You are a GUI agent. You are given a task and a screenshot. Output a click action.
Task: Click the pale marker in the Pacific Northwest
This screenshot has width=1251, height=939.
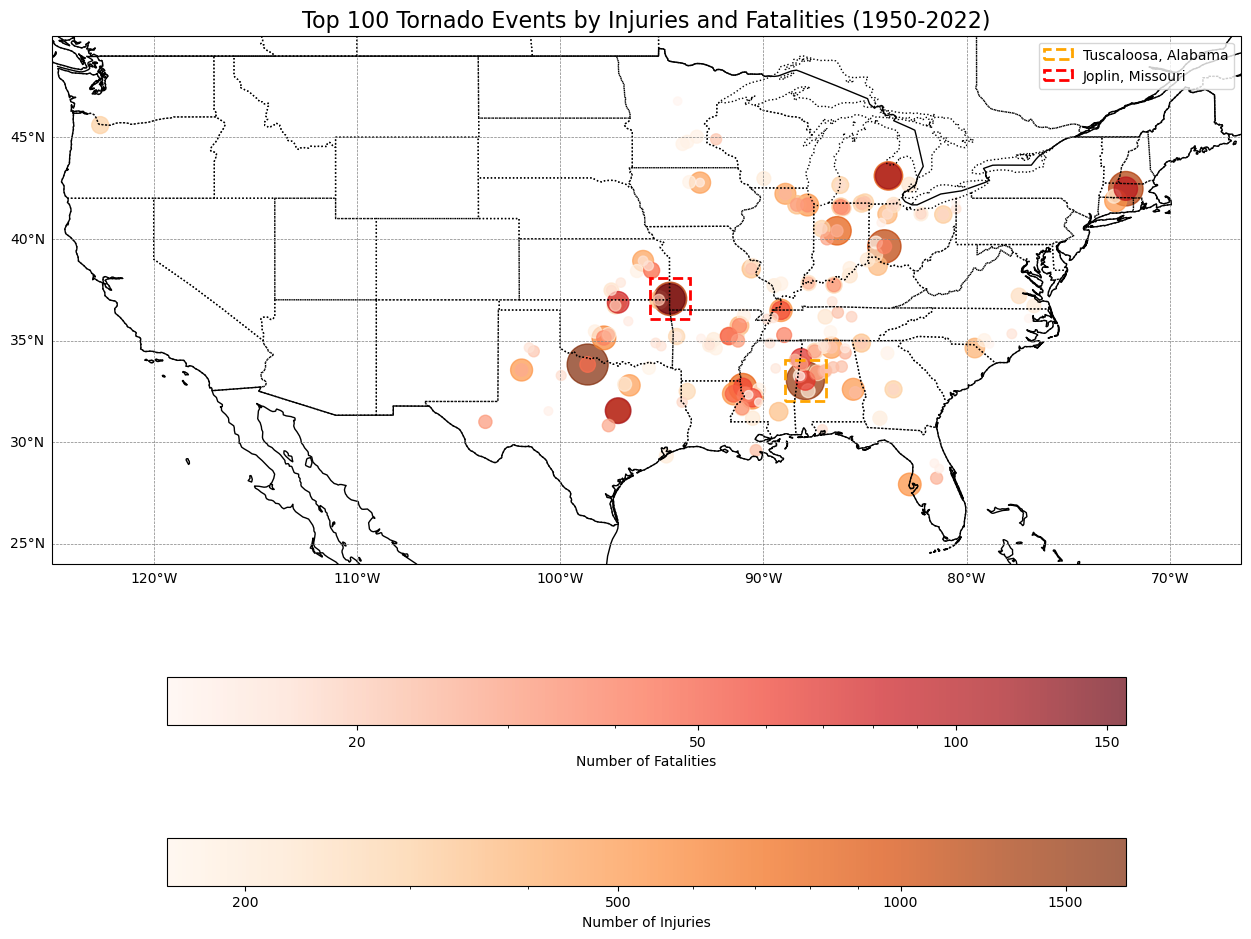coord(100,125)
